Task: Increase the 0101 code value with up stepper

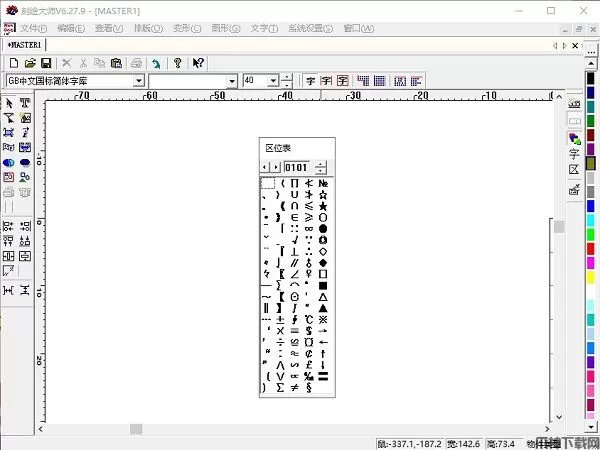Action: (x=321, y=164)
